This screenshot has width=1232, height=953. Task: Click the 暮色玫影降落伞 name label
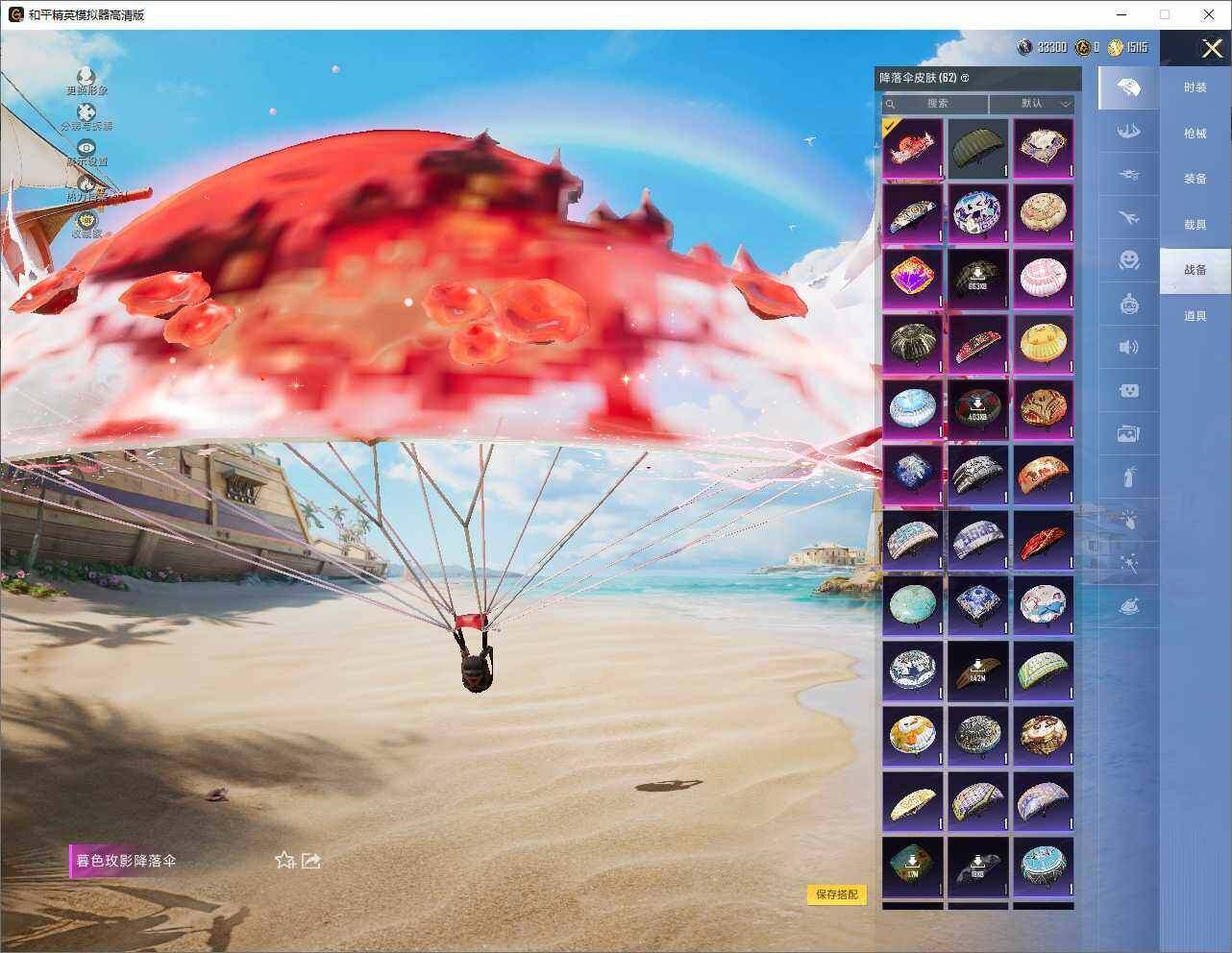pyautogui.click(x=126, y=861)
